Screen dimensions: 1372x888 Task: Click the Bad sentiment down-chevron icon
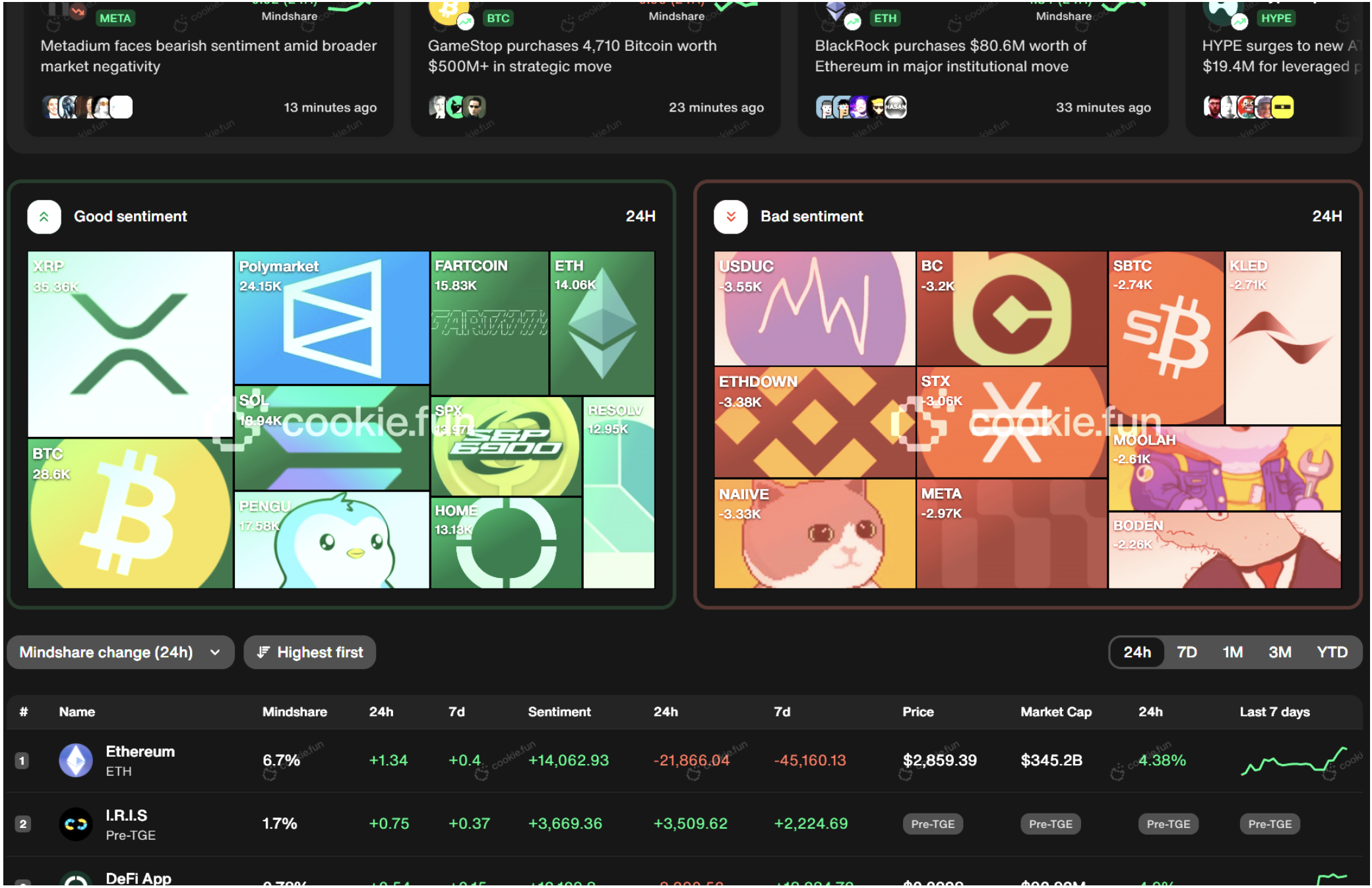[x=730, y=216]
